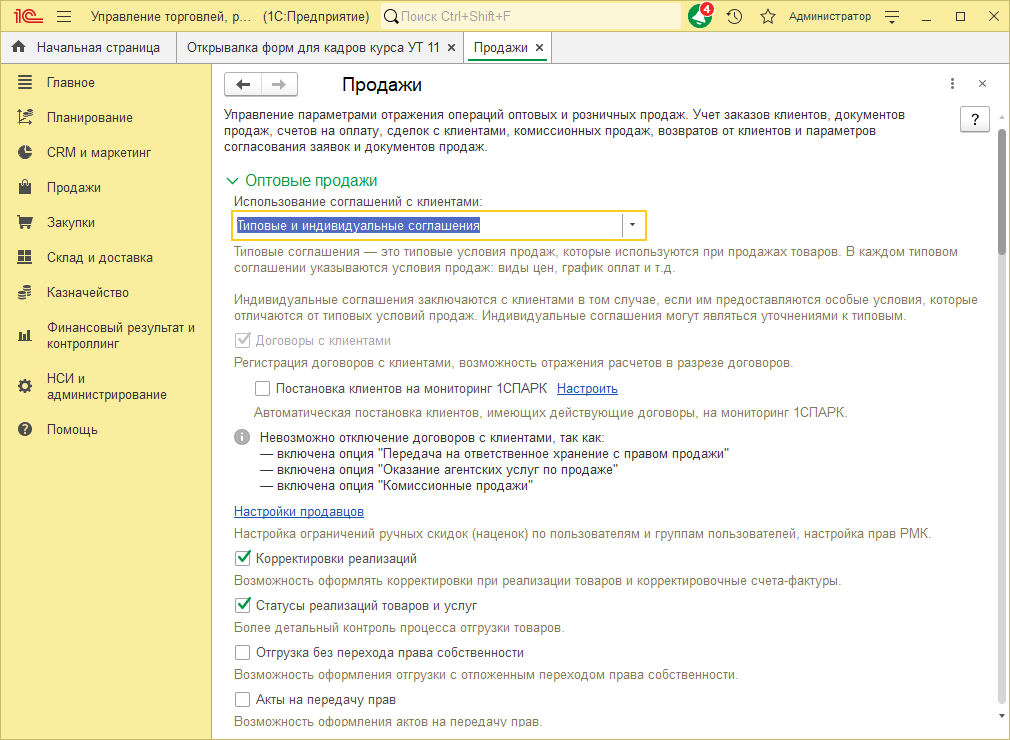
Task: Click the vertical scrollbar thumb
Action: point(1002,191)
